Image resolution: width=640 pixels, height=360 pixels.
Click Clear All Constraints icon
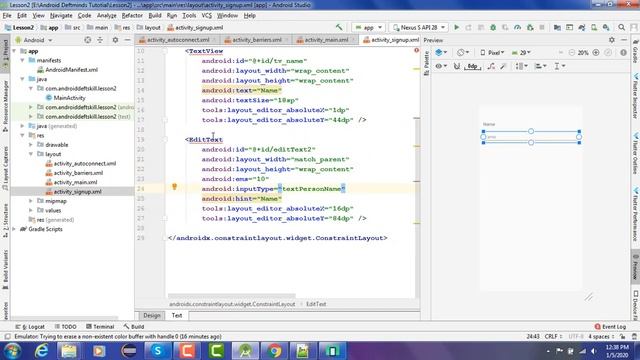(491, 66)
